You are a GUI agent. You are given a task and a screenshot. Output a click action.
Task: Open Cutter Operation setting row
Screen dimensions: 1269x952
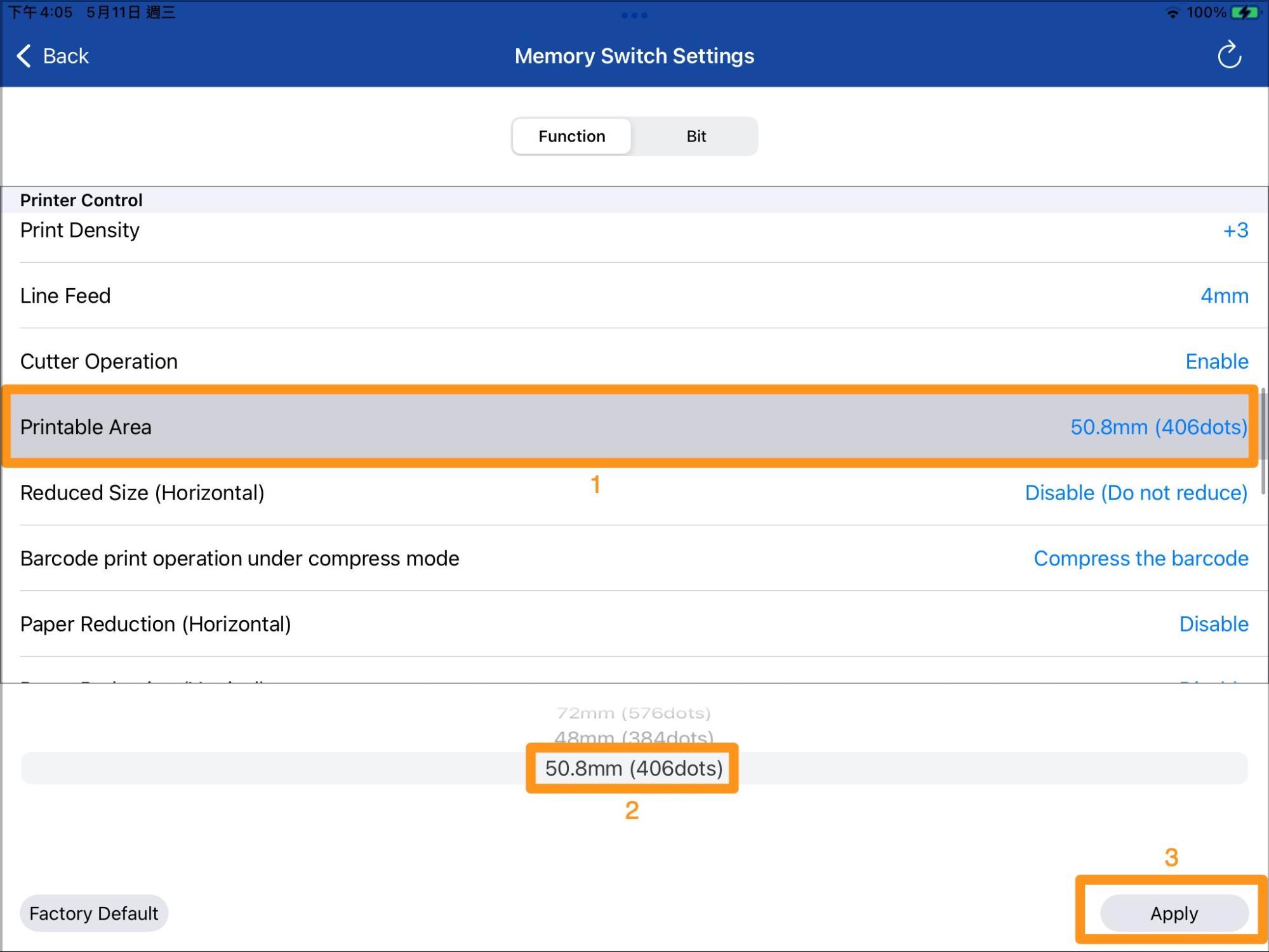coord(634,361)
